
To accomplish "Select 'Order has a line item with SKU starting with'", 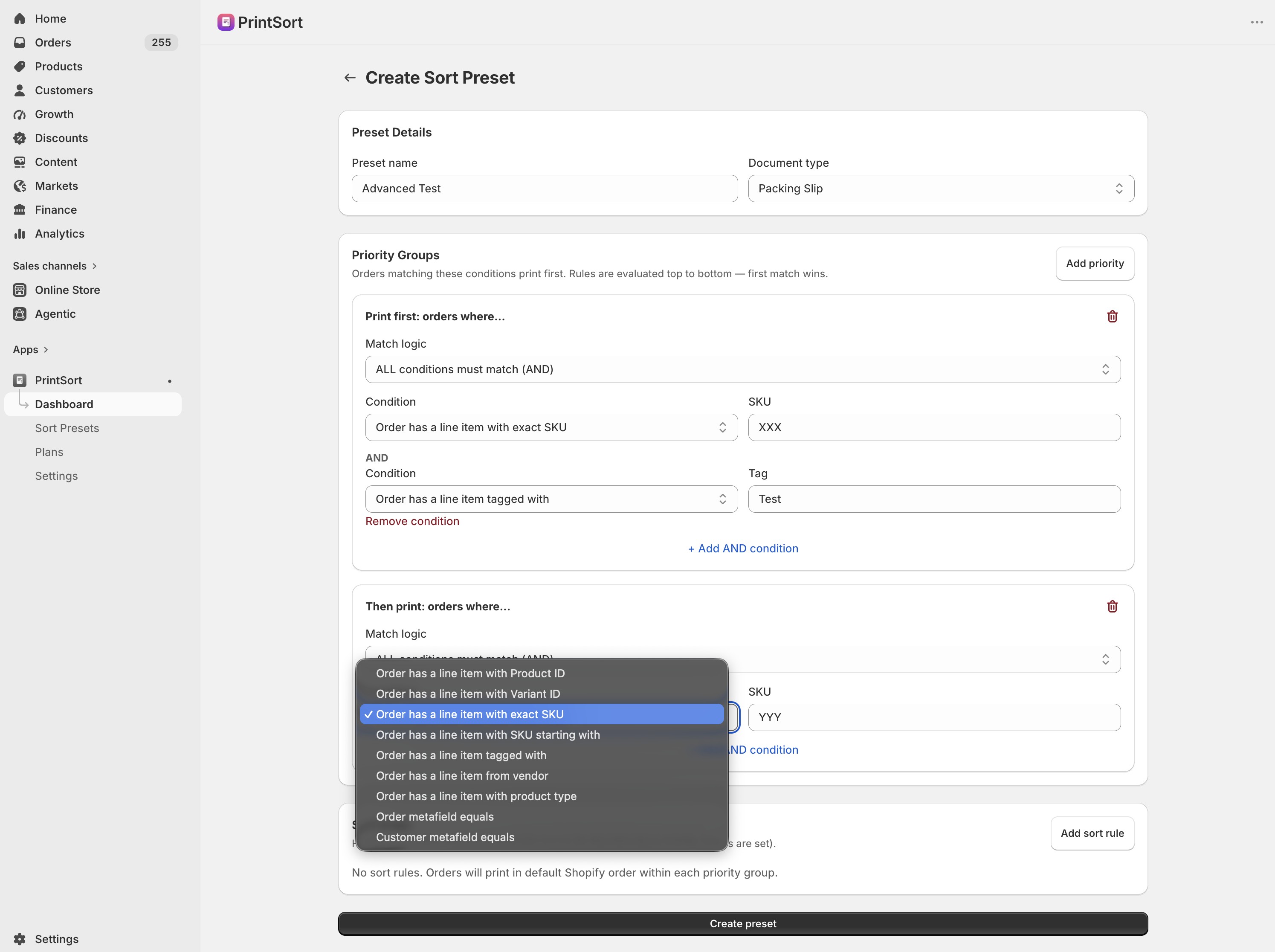I will pos(542,735).
